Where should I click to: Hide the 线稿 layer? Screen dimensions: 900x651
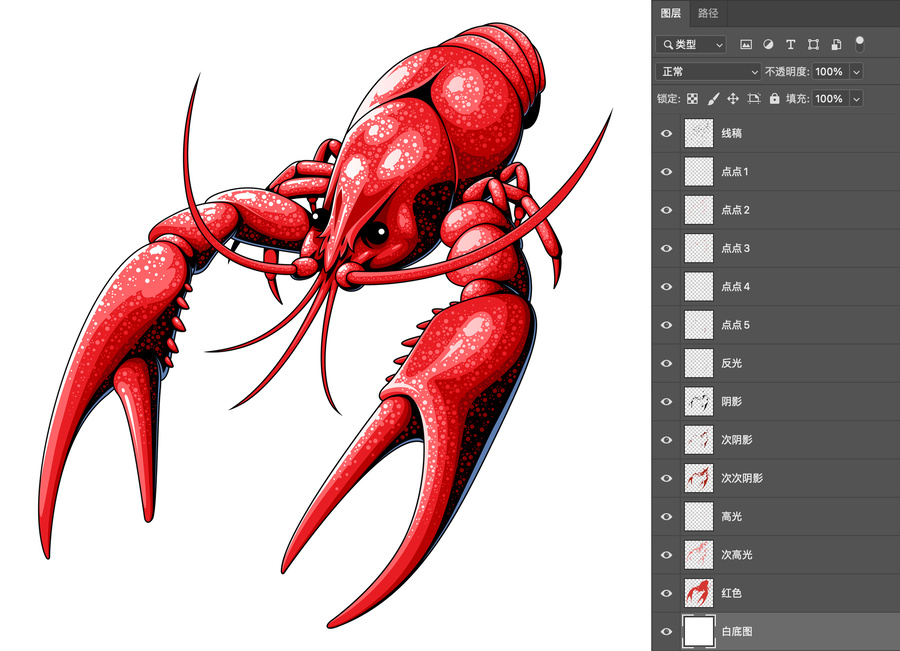point(666,133)
